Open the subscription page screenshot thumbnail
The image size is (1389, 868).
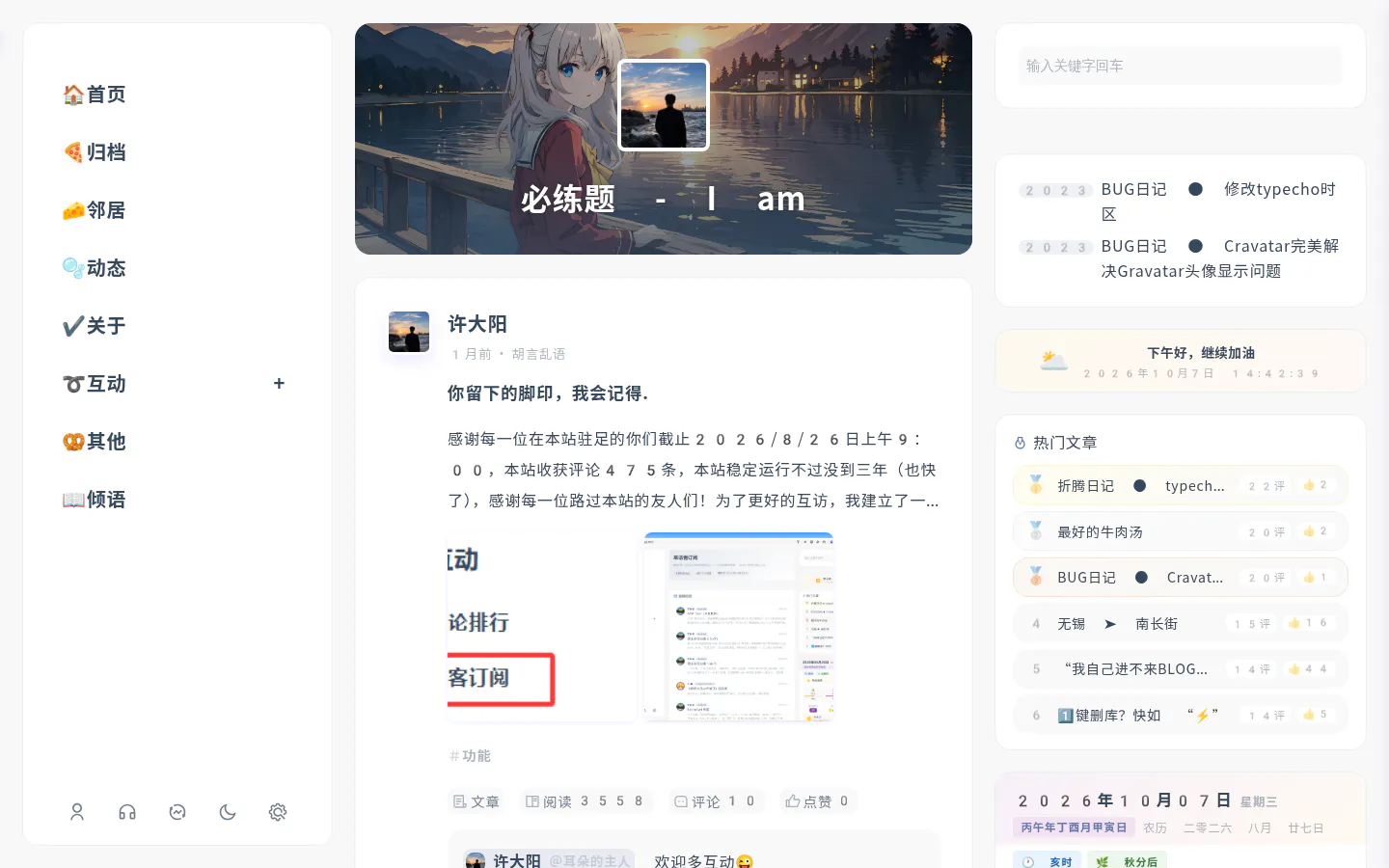(739, 626)
